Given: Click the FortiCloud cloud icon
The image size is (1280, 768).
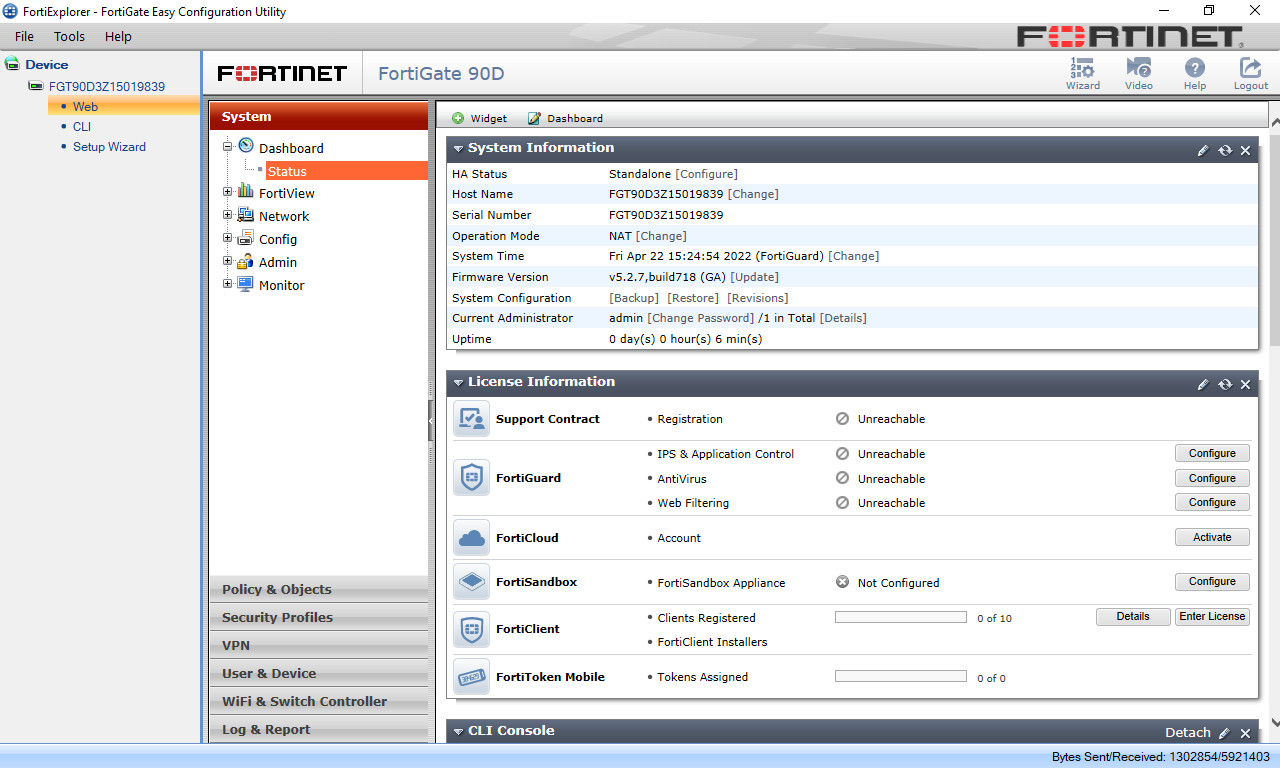Looking at the screenshot, I should point(471,538).
